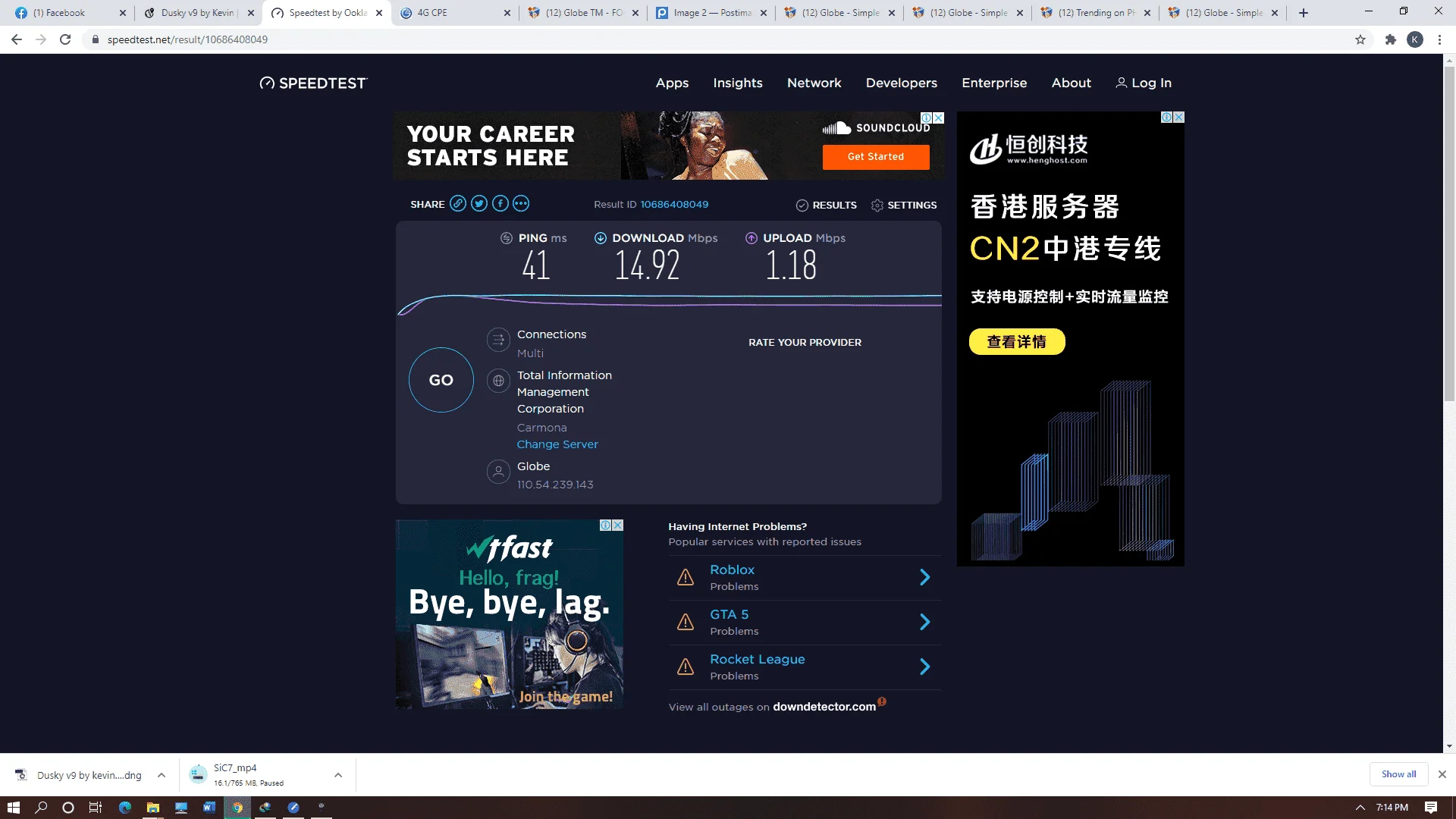Open GTA 5 outage link
The height and width of the screenshot is (819, 1456).
pyautogui.click(x=729, y=614)
